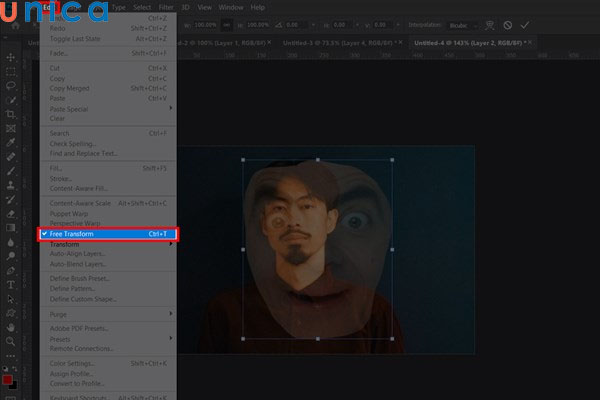
Task: Commit the transform with the checkmark icon
Action: 525,25
